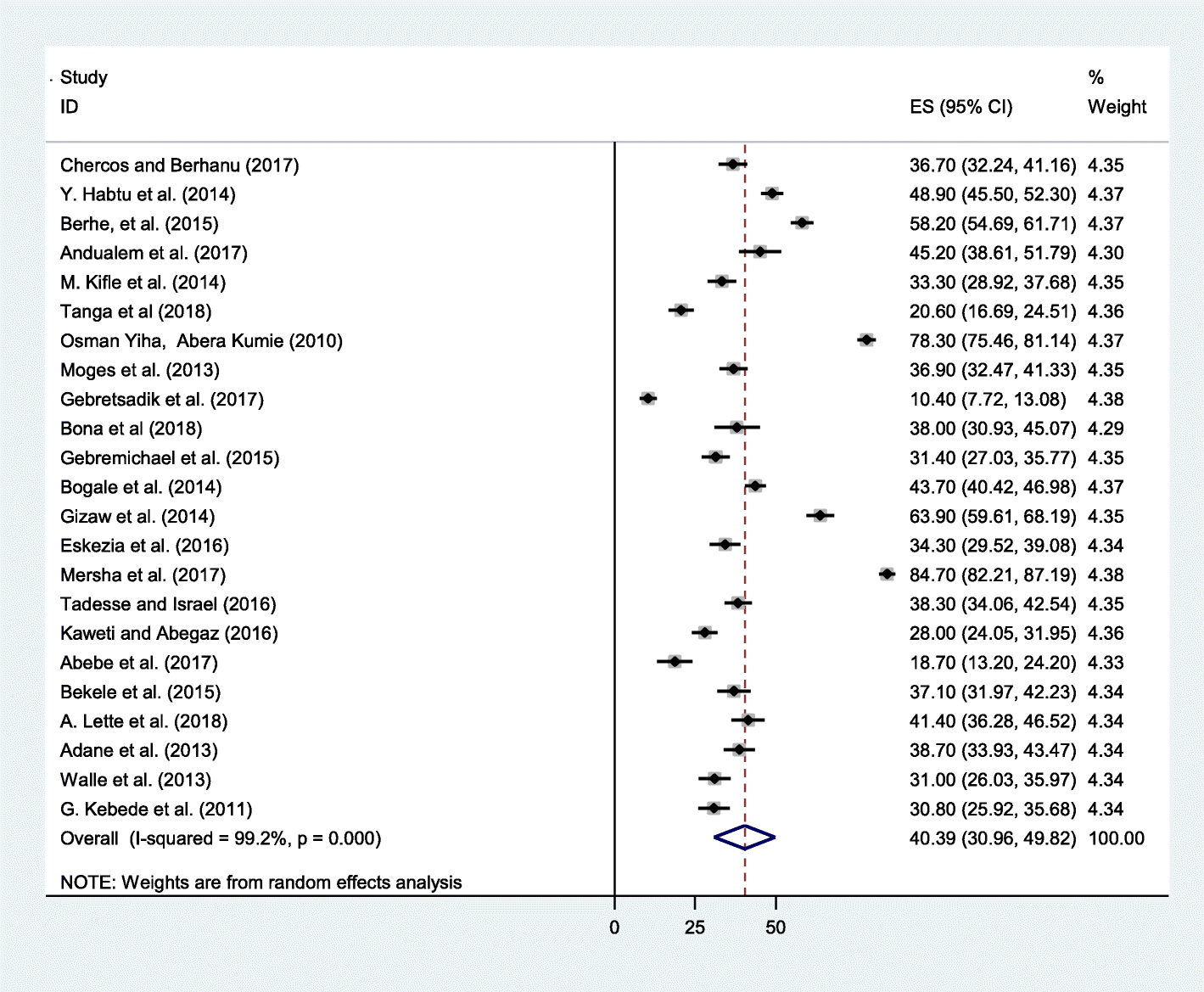Select "Tadesse and Israel (2016)" label

[168, 604]
